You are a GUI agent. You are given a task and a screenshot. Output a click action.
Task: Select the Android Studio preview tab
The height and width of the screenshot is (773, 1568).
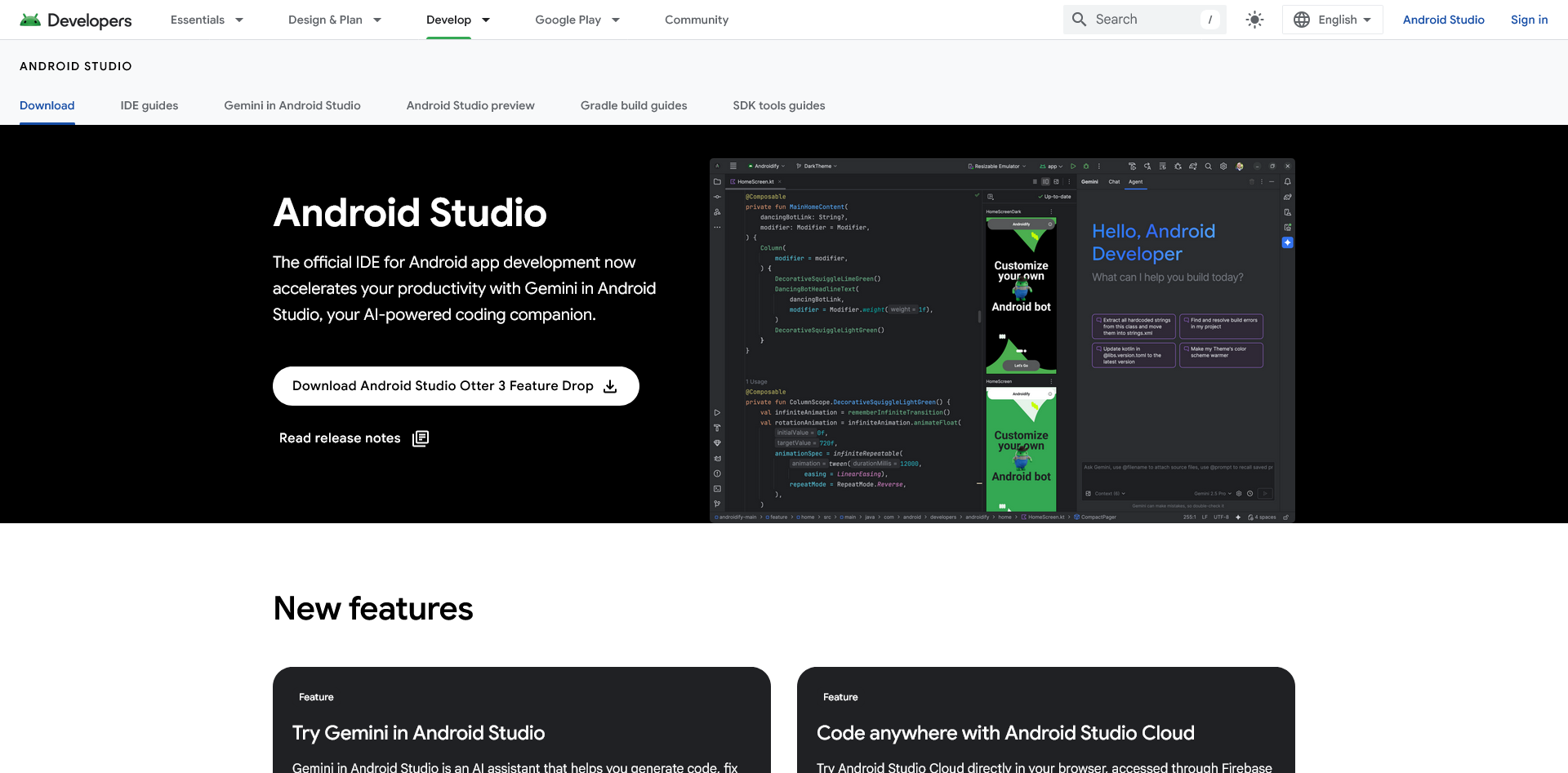(x=470, y=105)
